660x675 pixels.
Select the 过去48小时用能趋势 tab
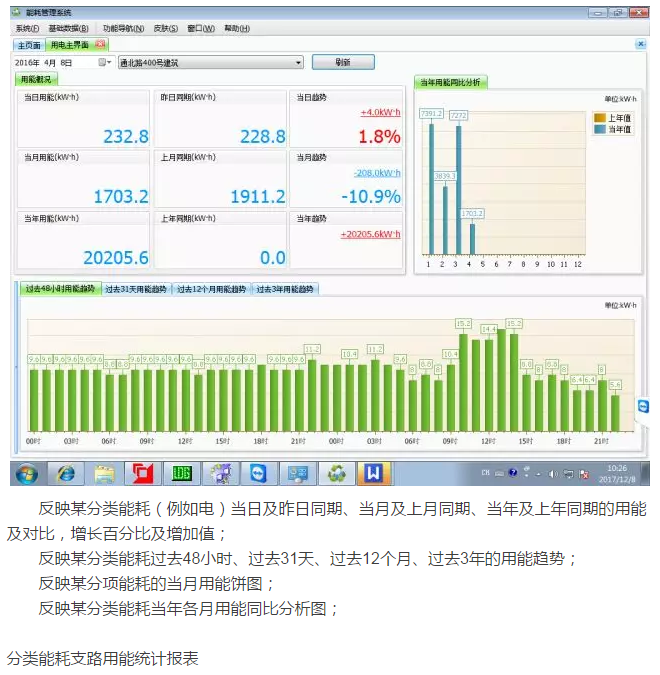[x=60, y=288]
